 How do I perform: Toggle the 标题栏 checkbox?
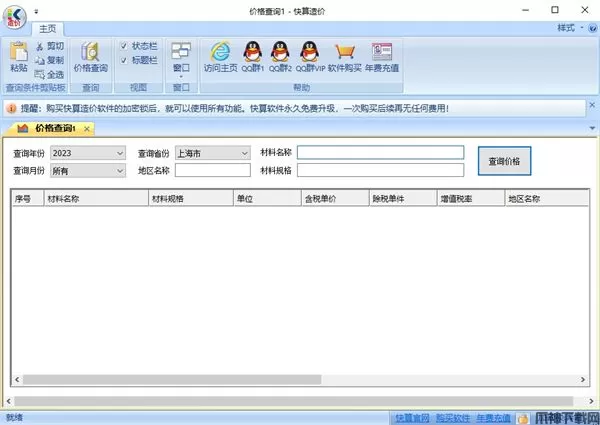[x=124, y=60]
